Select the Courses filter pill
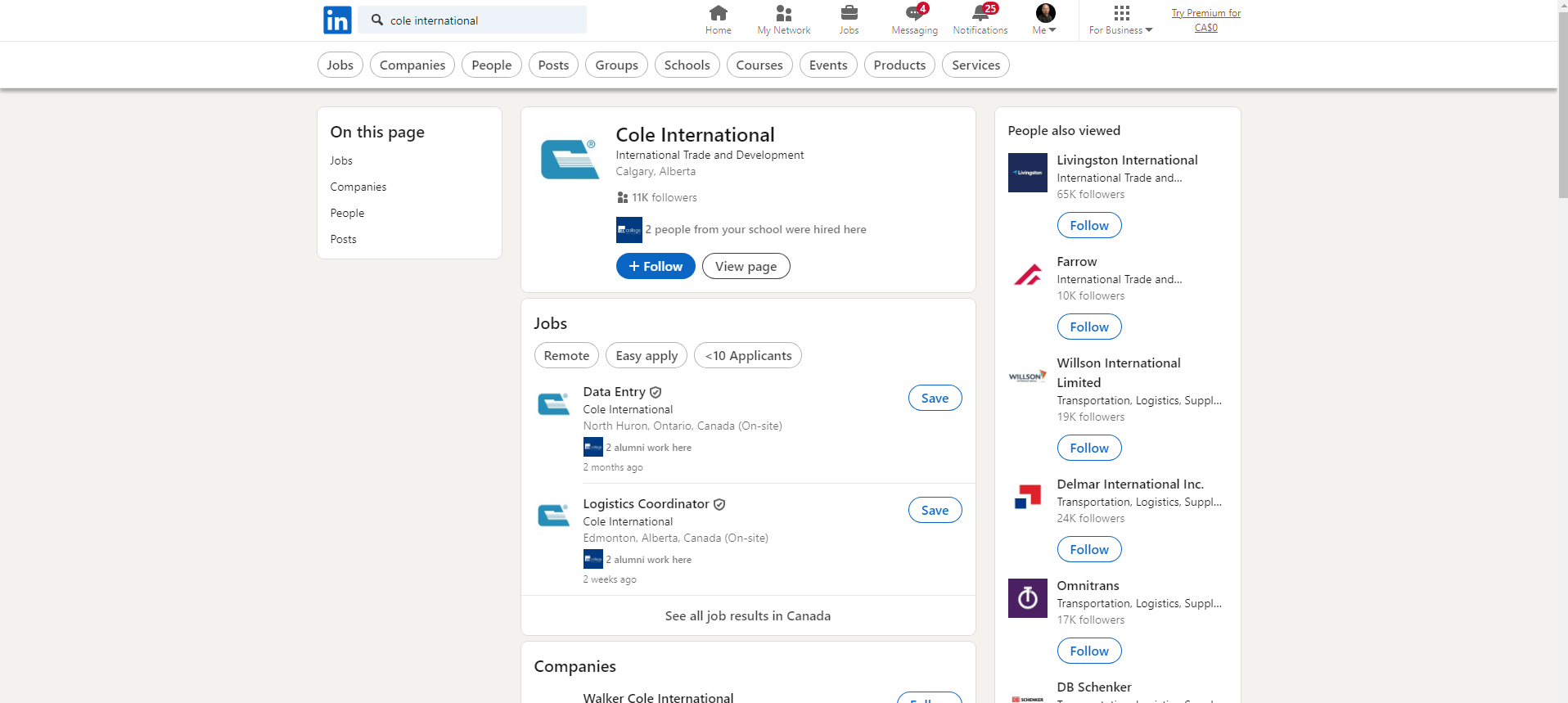Viewport: 1568px width, 703px height. 759,65
